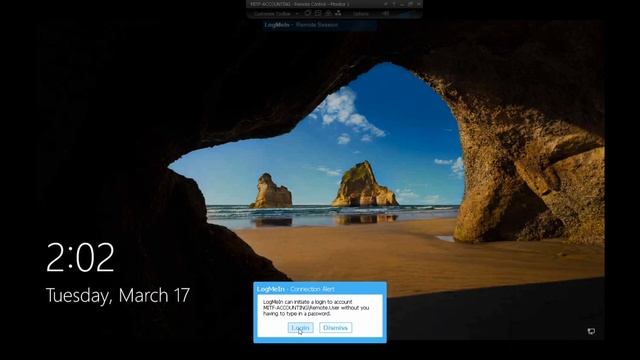Click the lock screen time 2:02
This screenshot has width=640, height=360.
coord(80,258)
